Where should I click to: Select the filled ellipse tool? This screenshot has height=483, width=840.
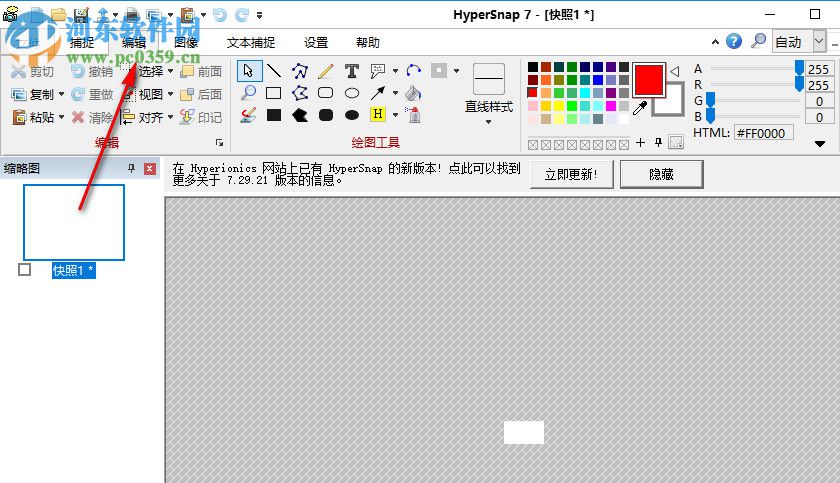coord(351,115)
